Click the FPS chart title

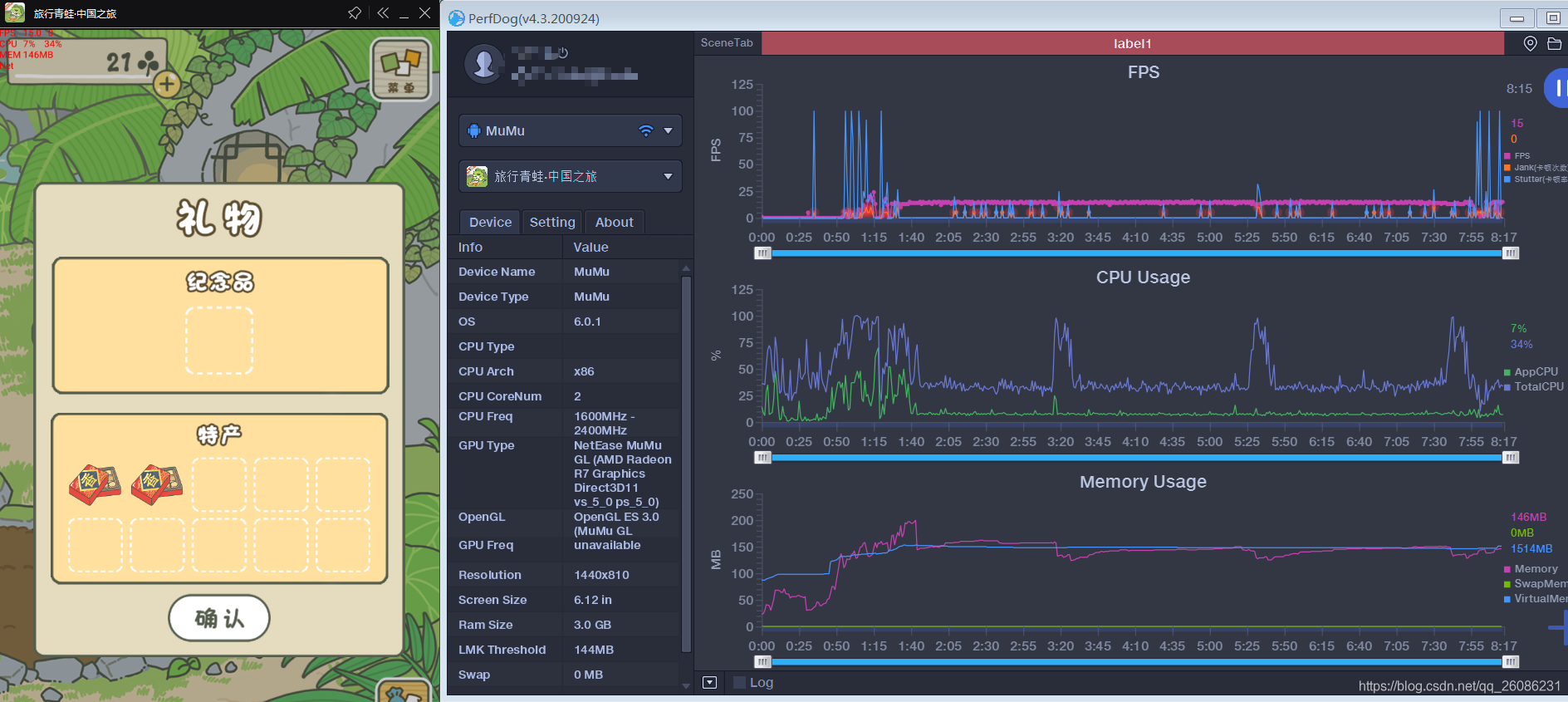coord(1143,72)
